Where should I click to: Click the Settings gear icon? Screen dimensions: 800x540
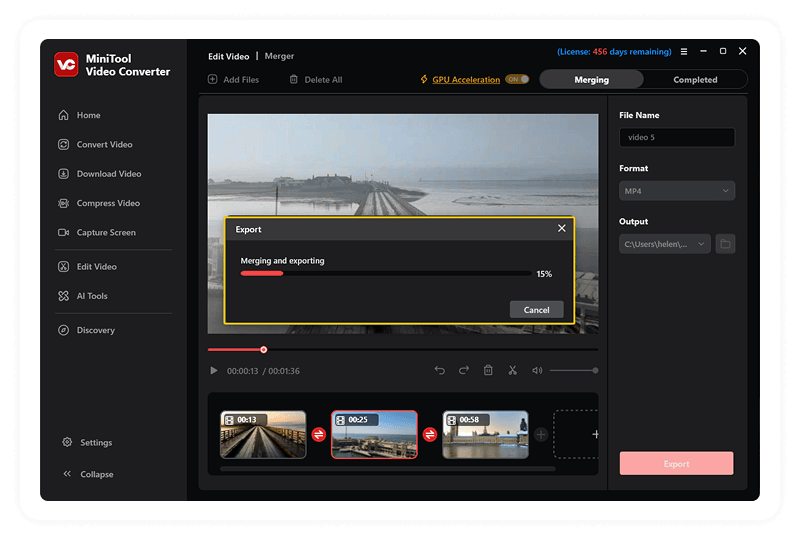click(x=67, y=442)
